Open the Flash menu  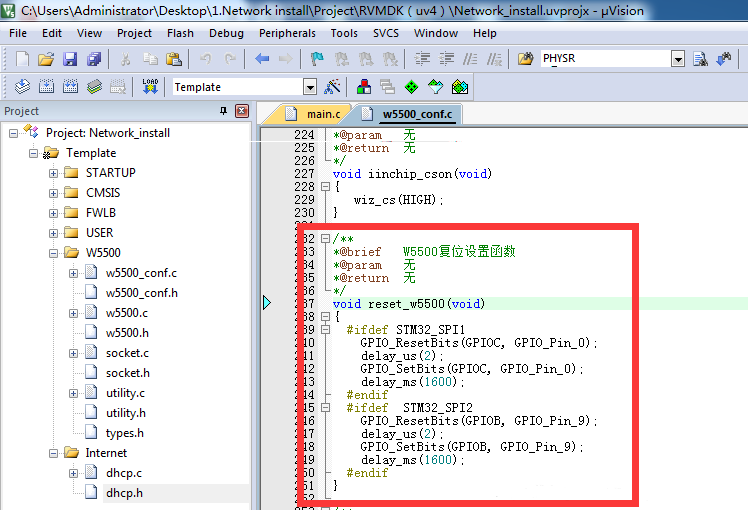180,33
